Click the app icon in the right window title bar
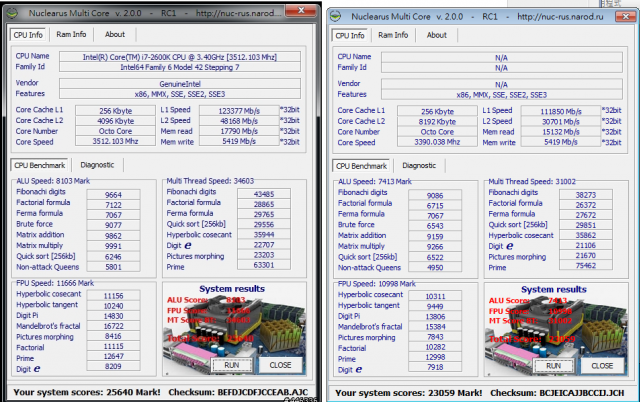The height and width of the screenshot is (402, 640). click(336, 17)
